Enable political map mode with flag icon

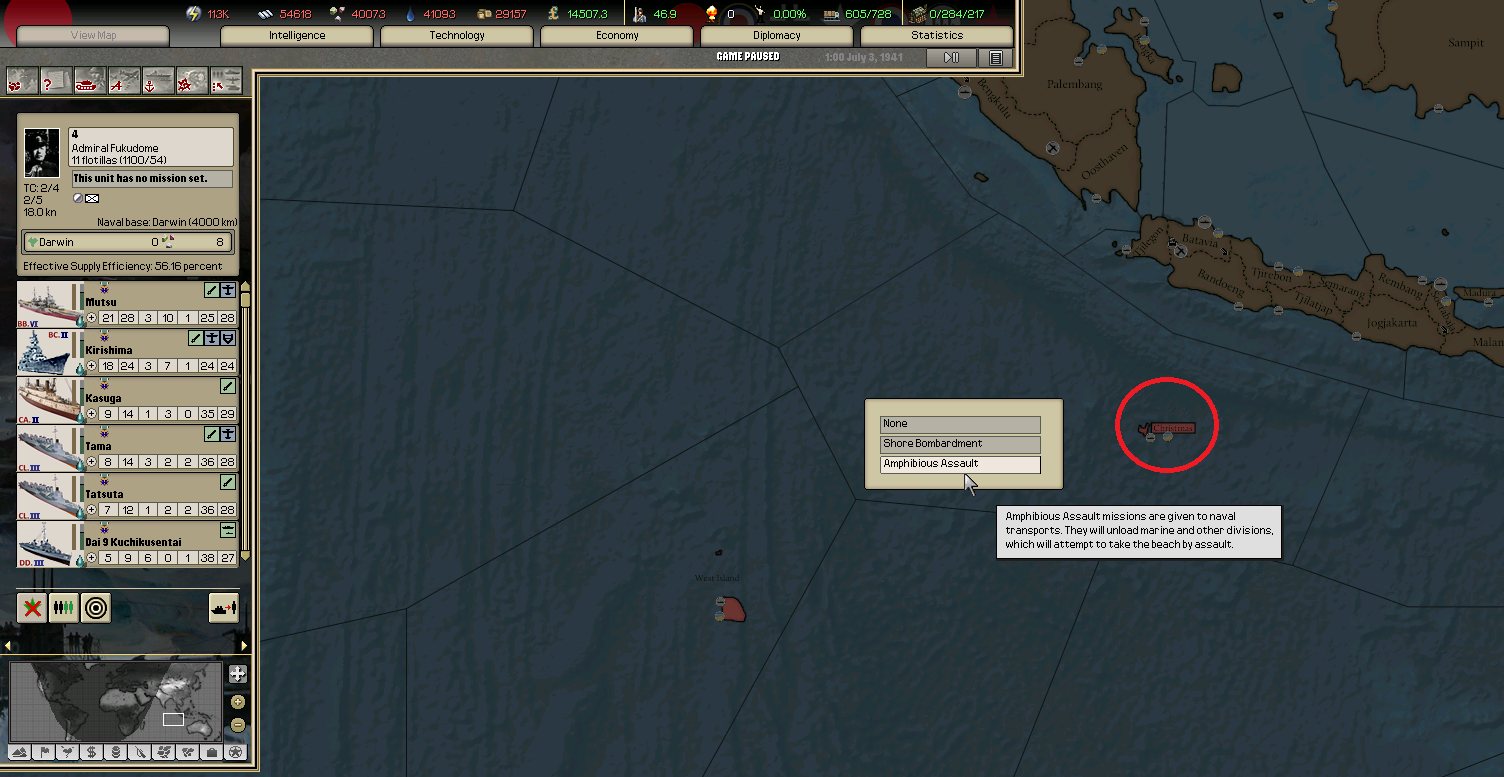coord(43,752)
